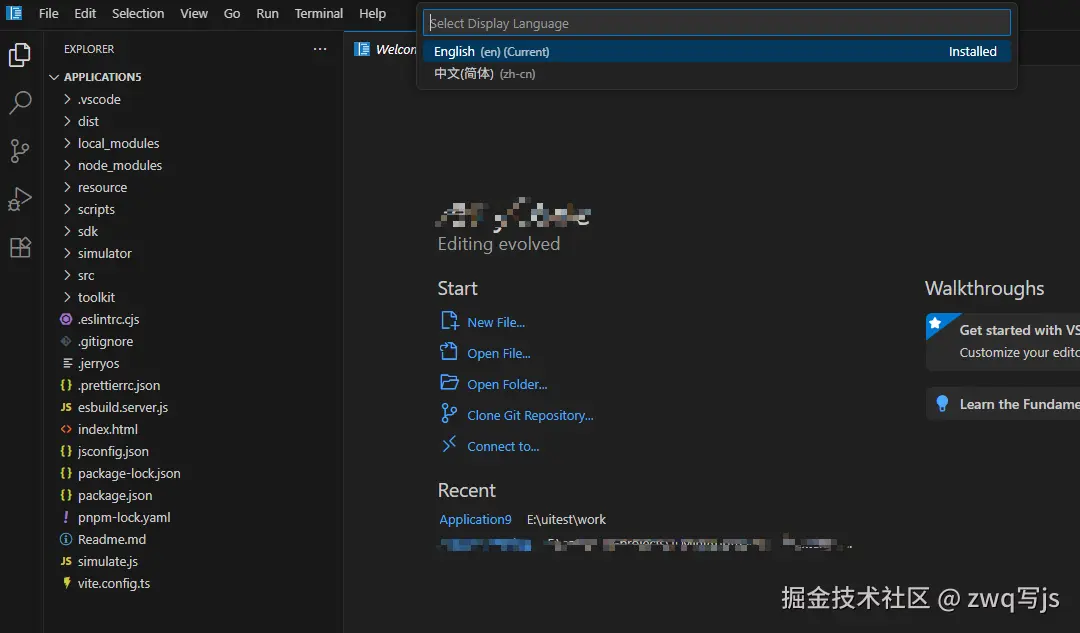Open the Learn the Fundamentals walkthrough
Screen dimensions: 1080x633
pyautogui.click(x=1003, y=404)
